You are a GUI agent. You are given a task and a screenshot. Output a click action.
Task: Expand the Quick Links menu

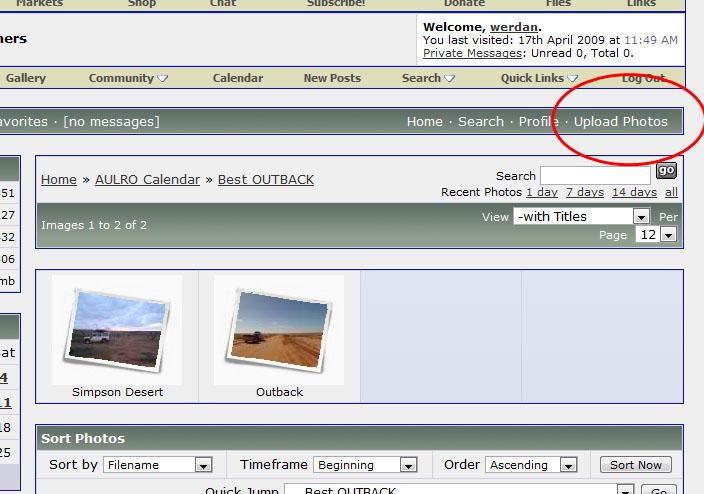[539, 78]
